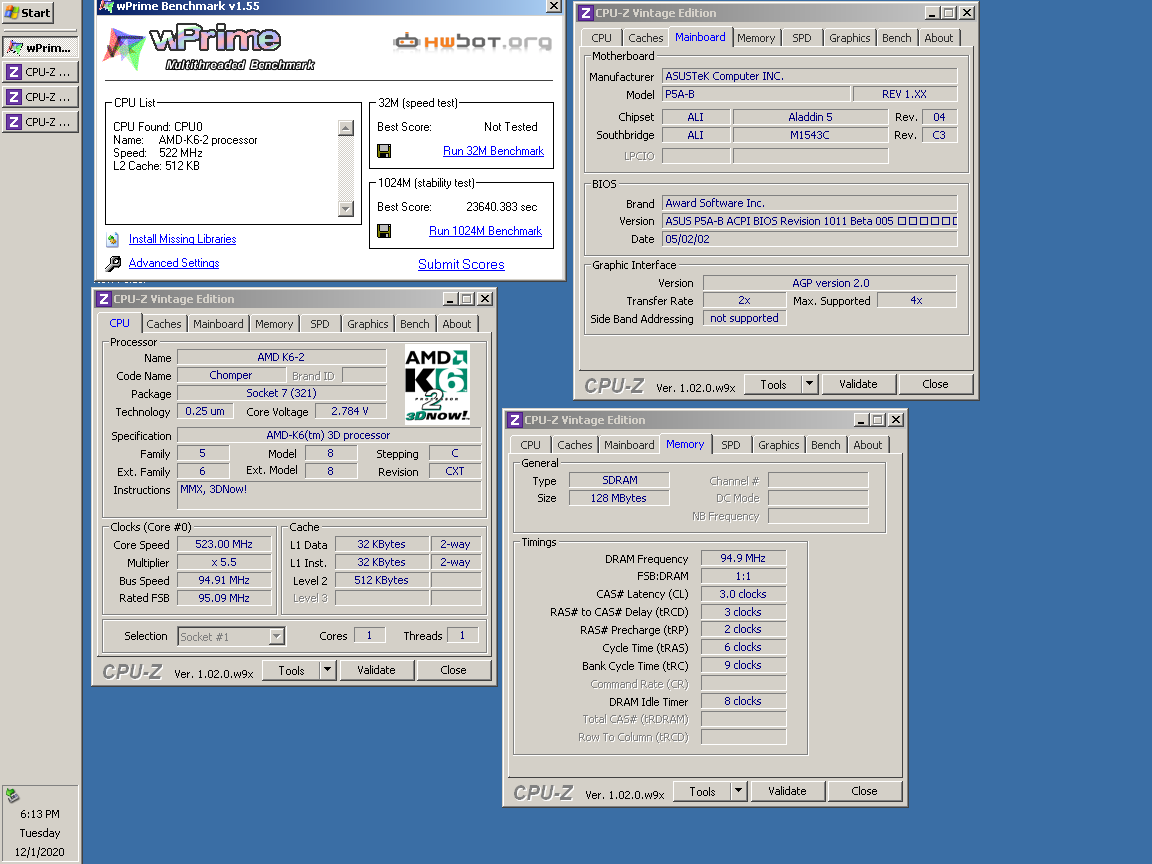Click the P5A-B model field
This screenshot has height=864, width=1152.
coord(756,94)
